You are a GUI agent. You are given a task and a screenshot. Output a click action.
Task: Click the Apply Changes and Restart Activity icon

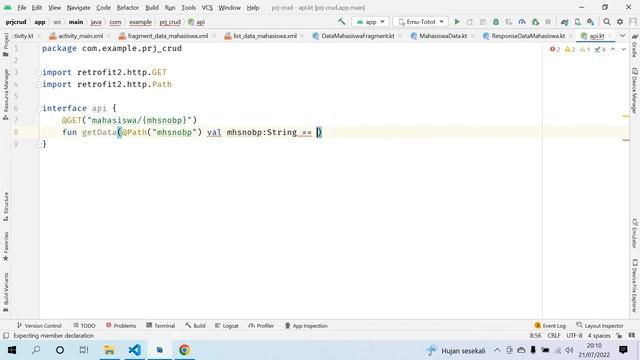(x=470, y=22)
